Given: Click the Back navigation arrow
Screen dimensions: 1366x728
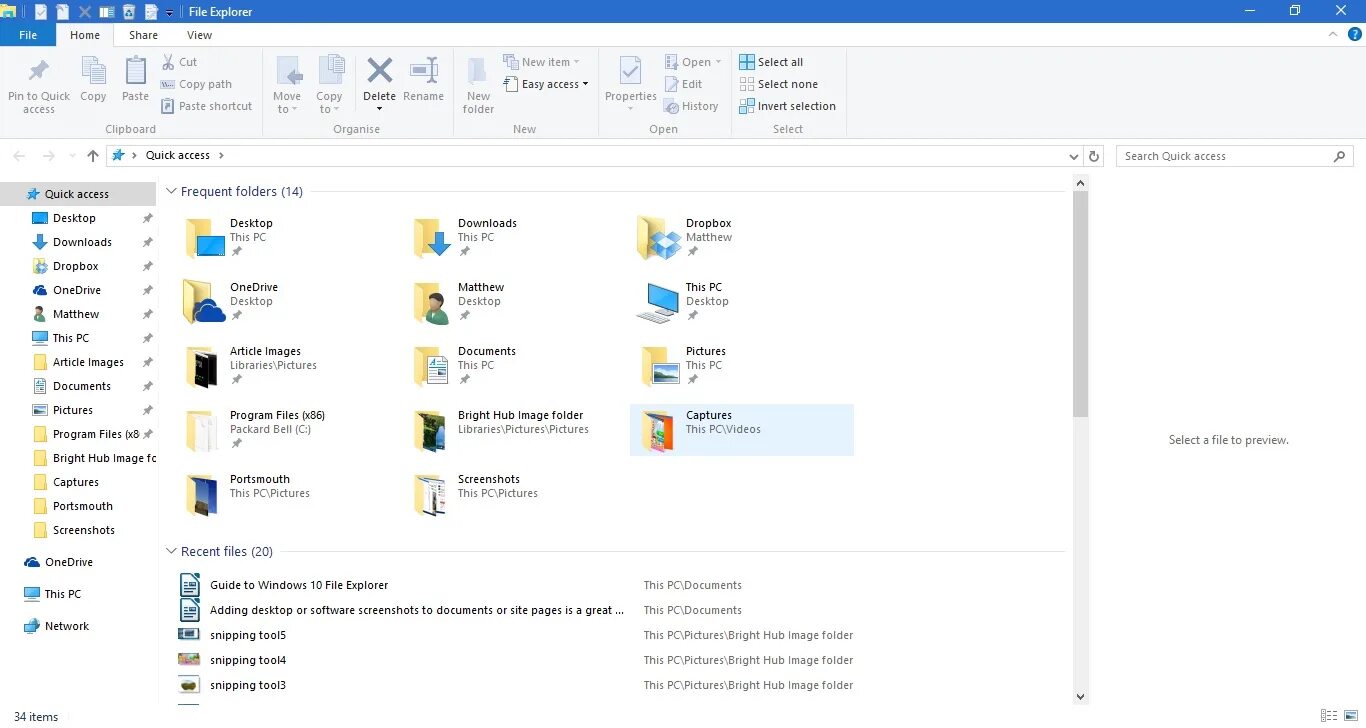Looking at the screenshot, I should 19,156.
